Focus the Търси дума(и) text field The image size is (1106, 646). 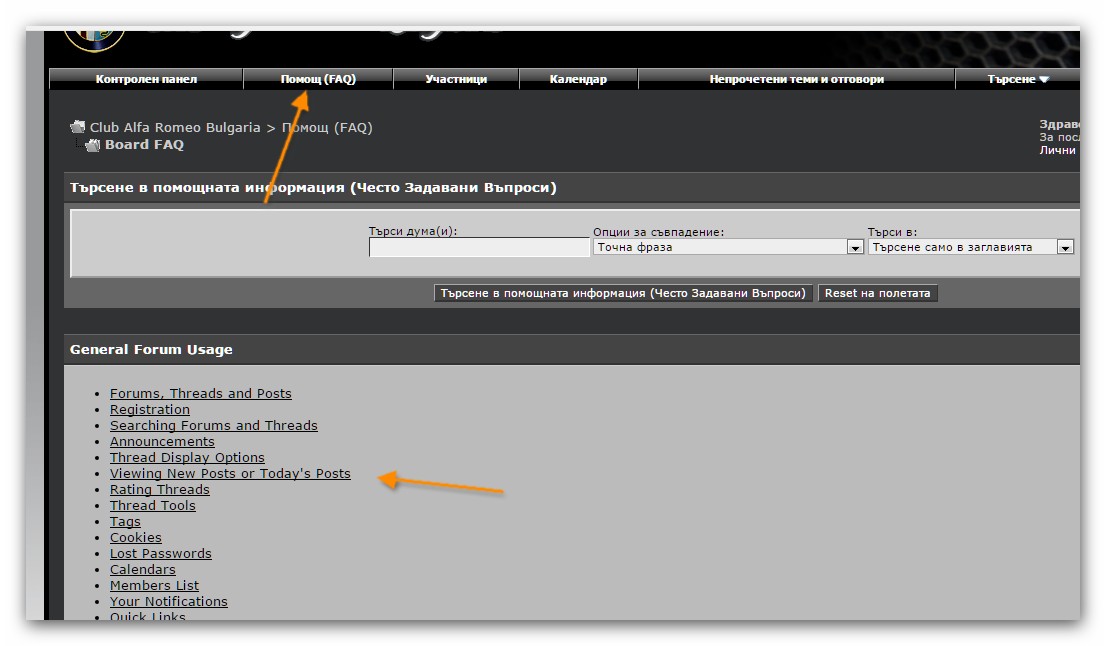[x=479, y=248]
